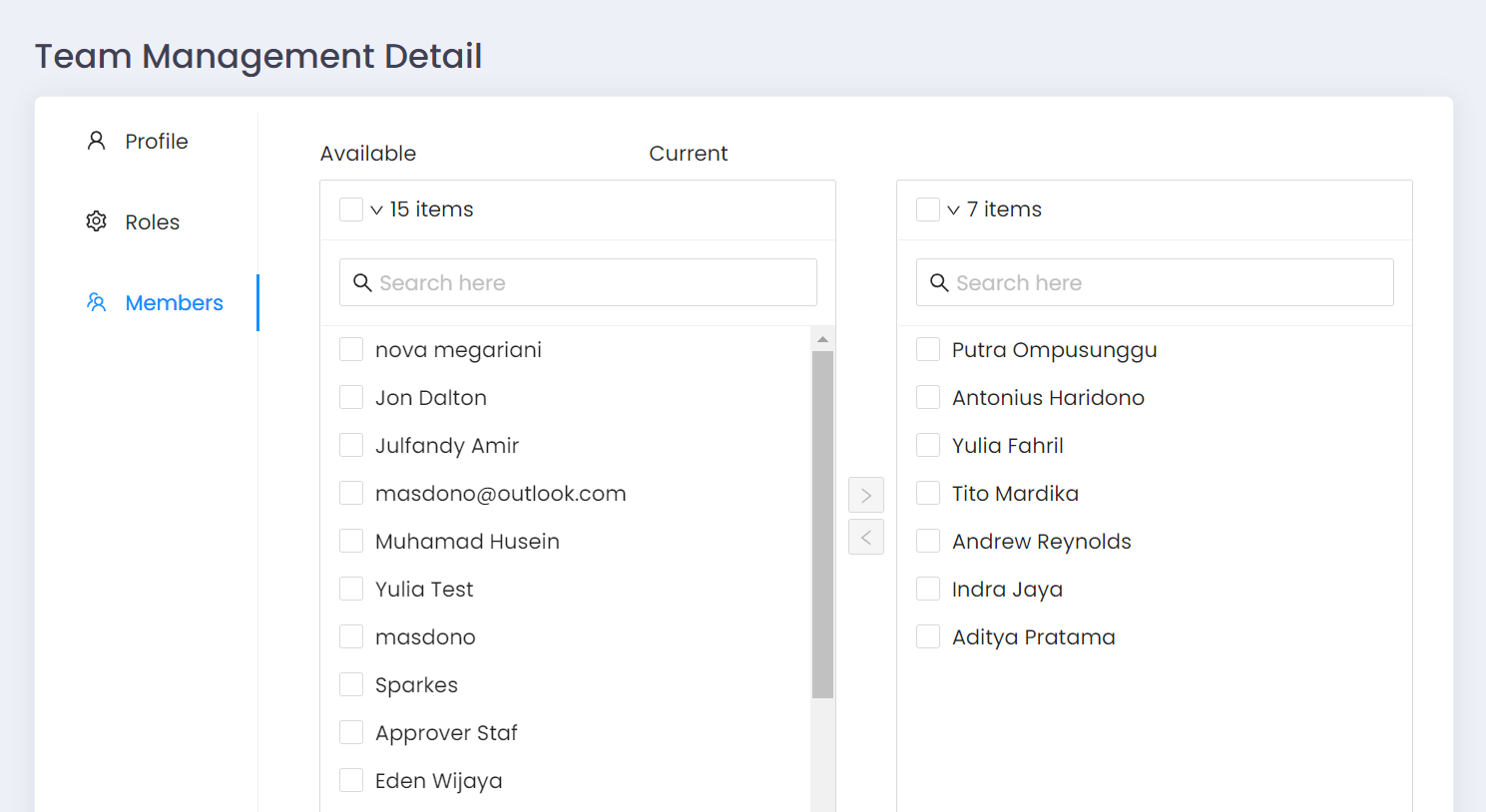
Task: Click the Available list scroll-up arrow
Action: [822, 339]
